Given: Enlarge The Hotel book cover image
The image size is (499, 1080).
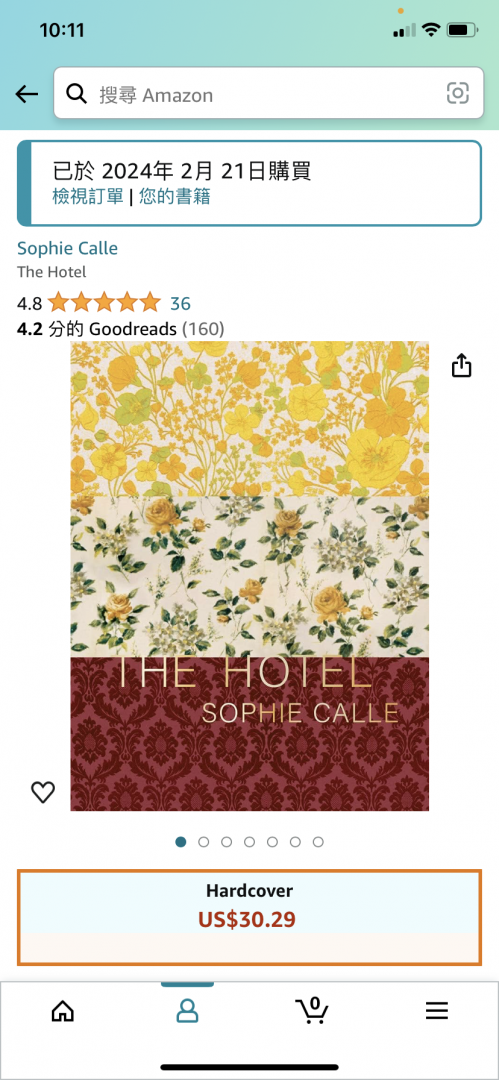Looking at the screenshot, I should (x=250, y=576).
